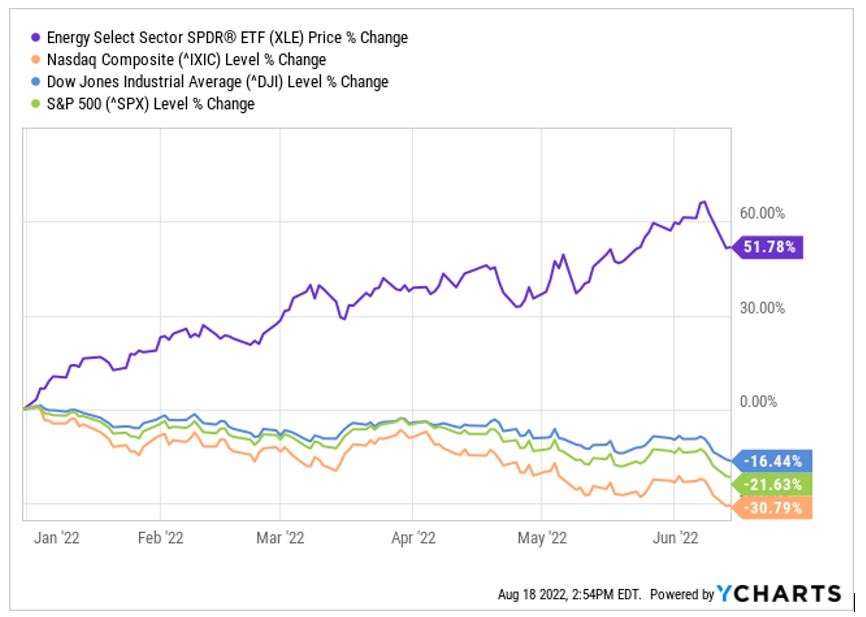Click the May '22 x-axis label
This screenshot has width=866, height=617.
tap(540, 538)
